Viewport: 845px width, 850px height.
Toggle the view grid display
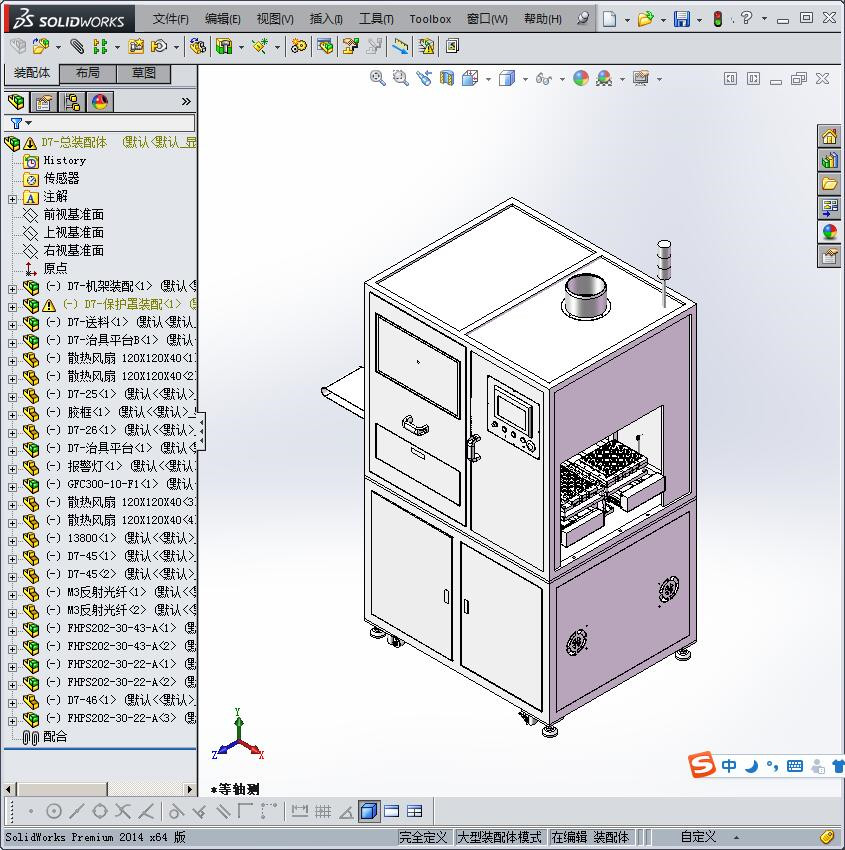pos(321,811)
